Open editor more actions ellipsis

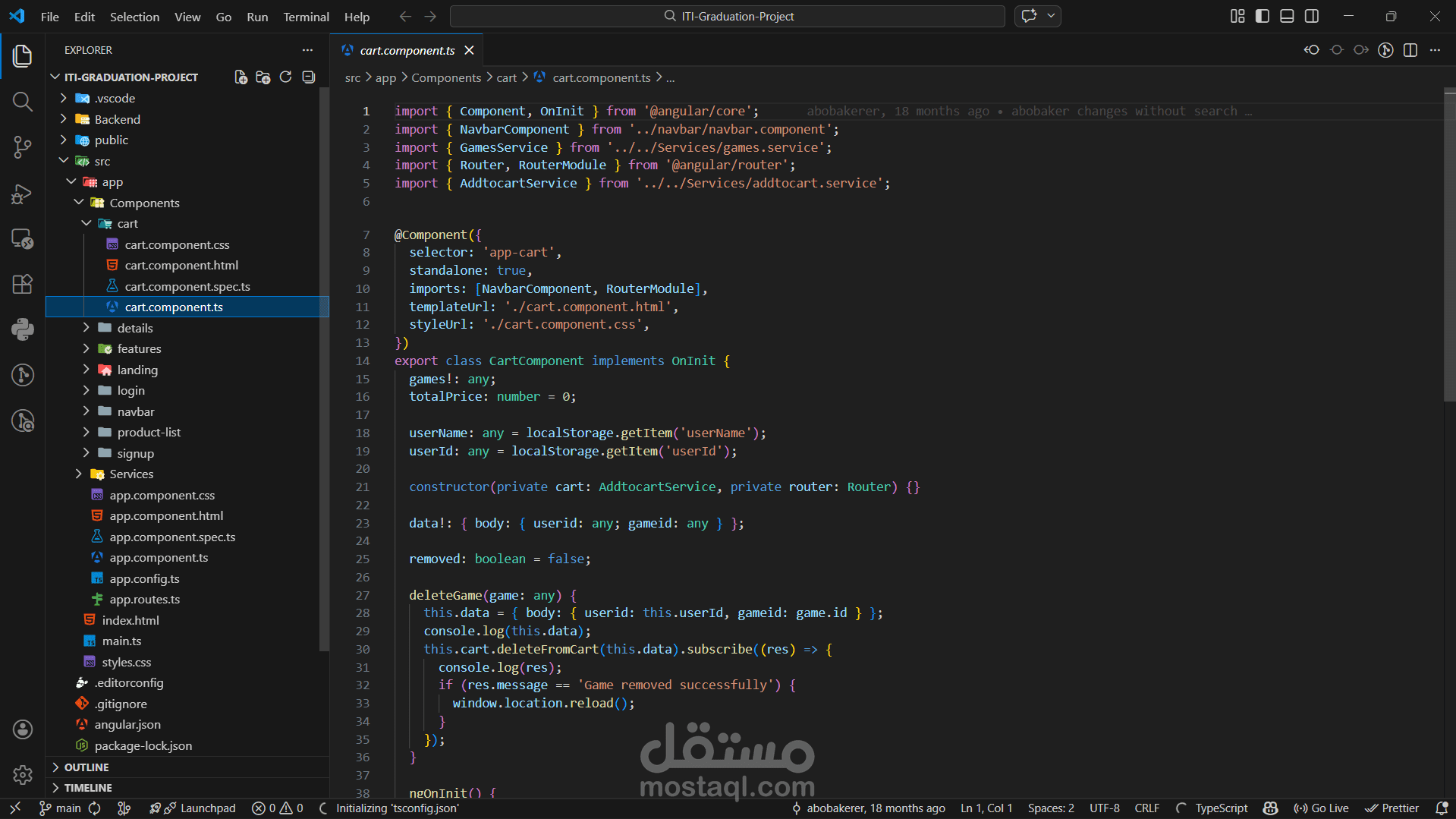coord(1435,50)
